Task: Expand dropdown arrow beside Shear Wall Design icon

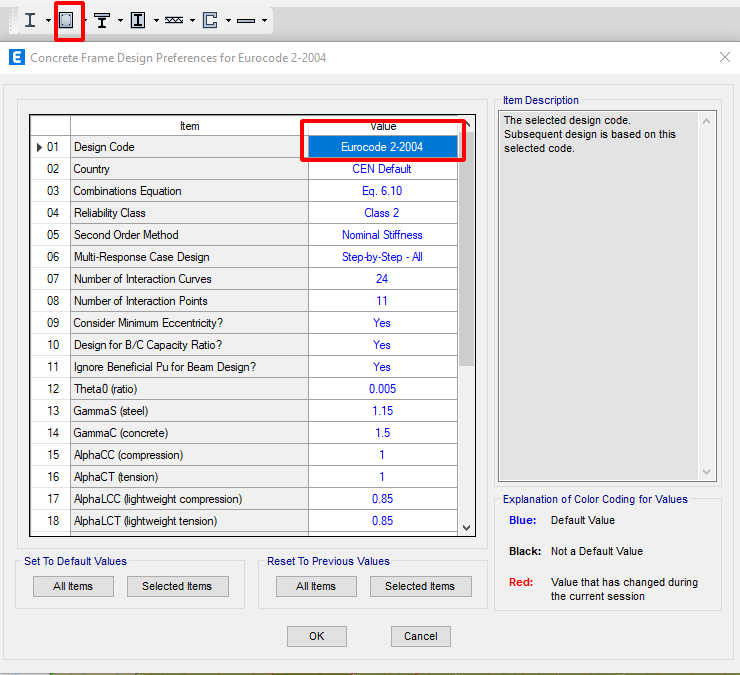Action: [x=228, y=20]
